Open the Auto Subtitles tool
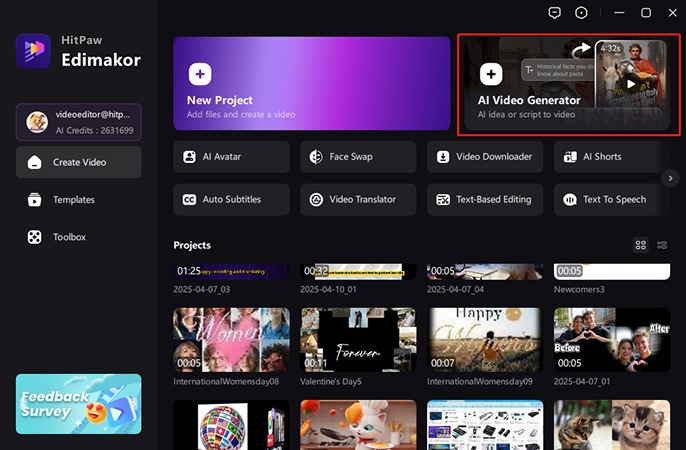The width and height of the screenshot is (686, 450). tap(231, 200)
